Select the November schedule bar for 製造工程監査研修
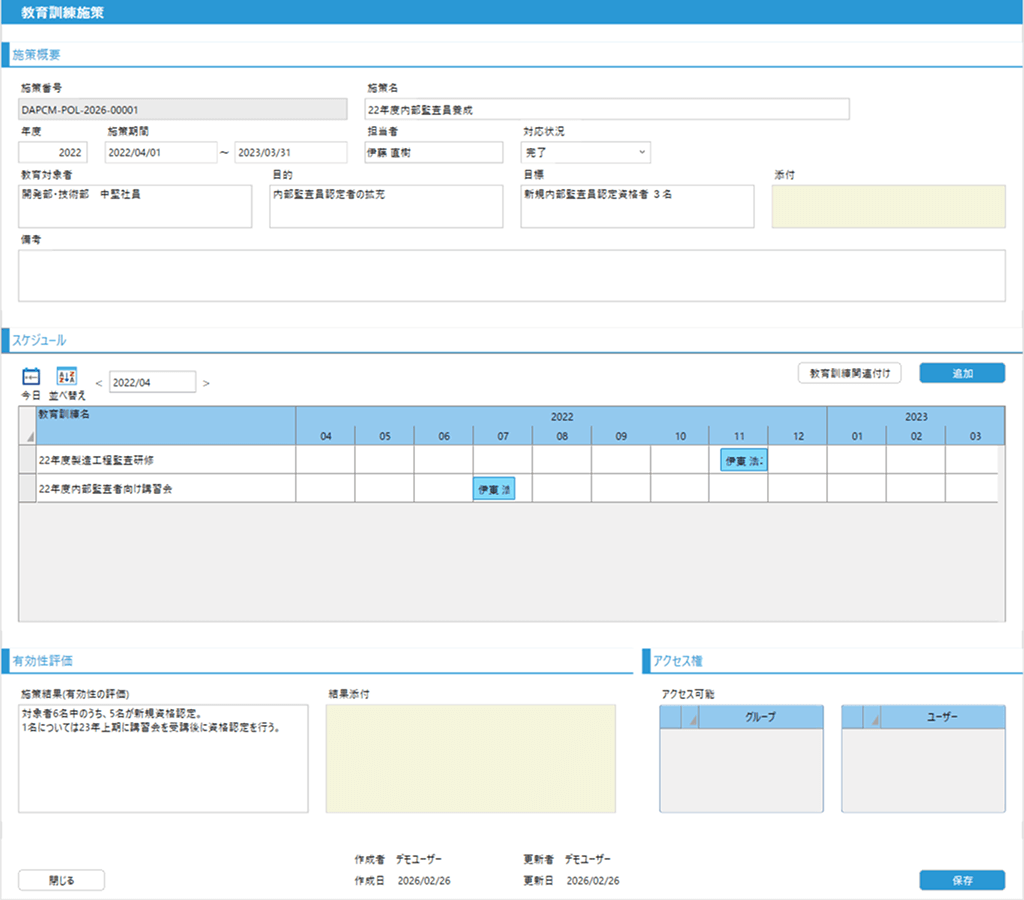Viewport: 1024px width, 900px height. tap(743, 461)
